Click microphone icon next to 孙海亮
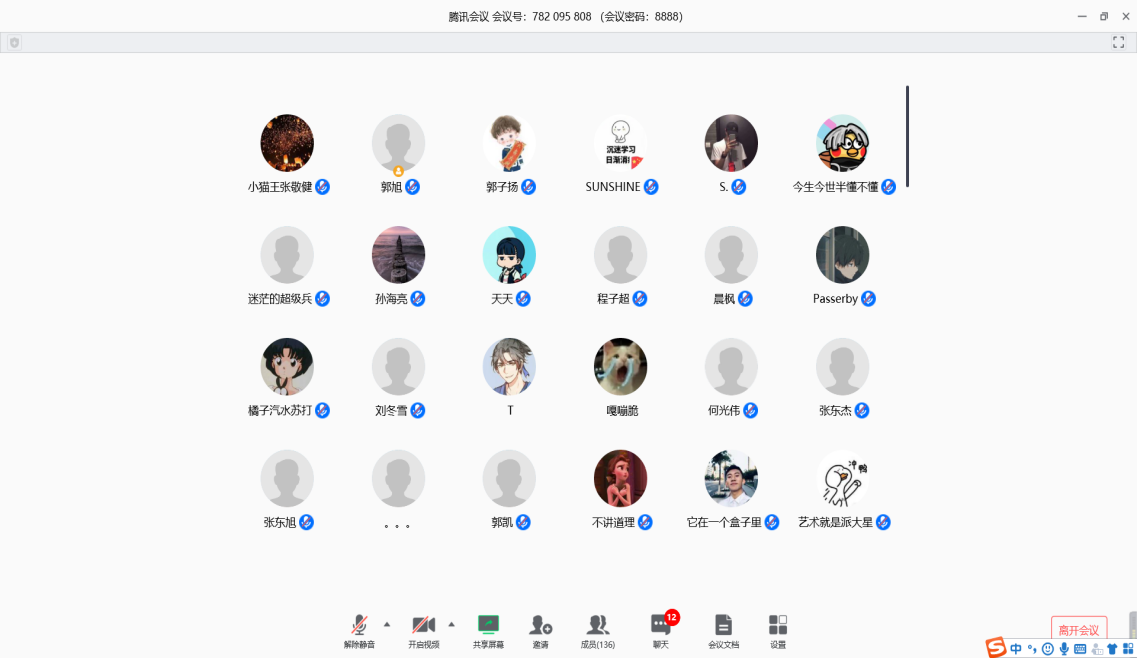This screenshot has width=1137, height=658. 418,299
